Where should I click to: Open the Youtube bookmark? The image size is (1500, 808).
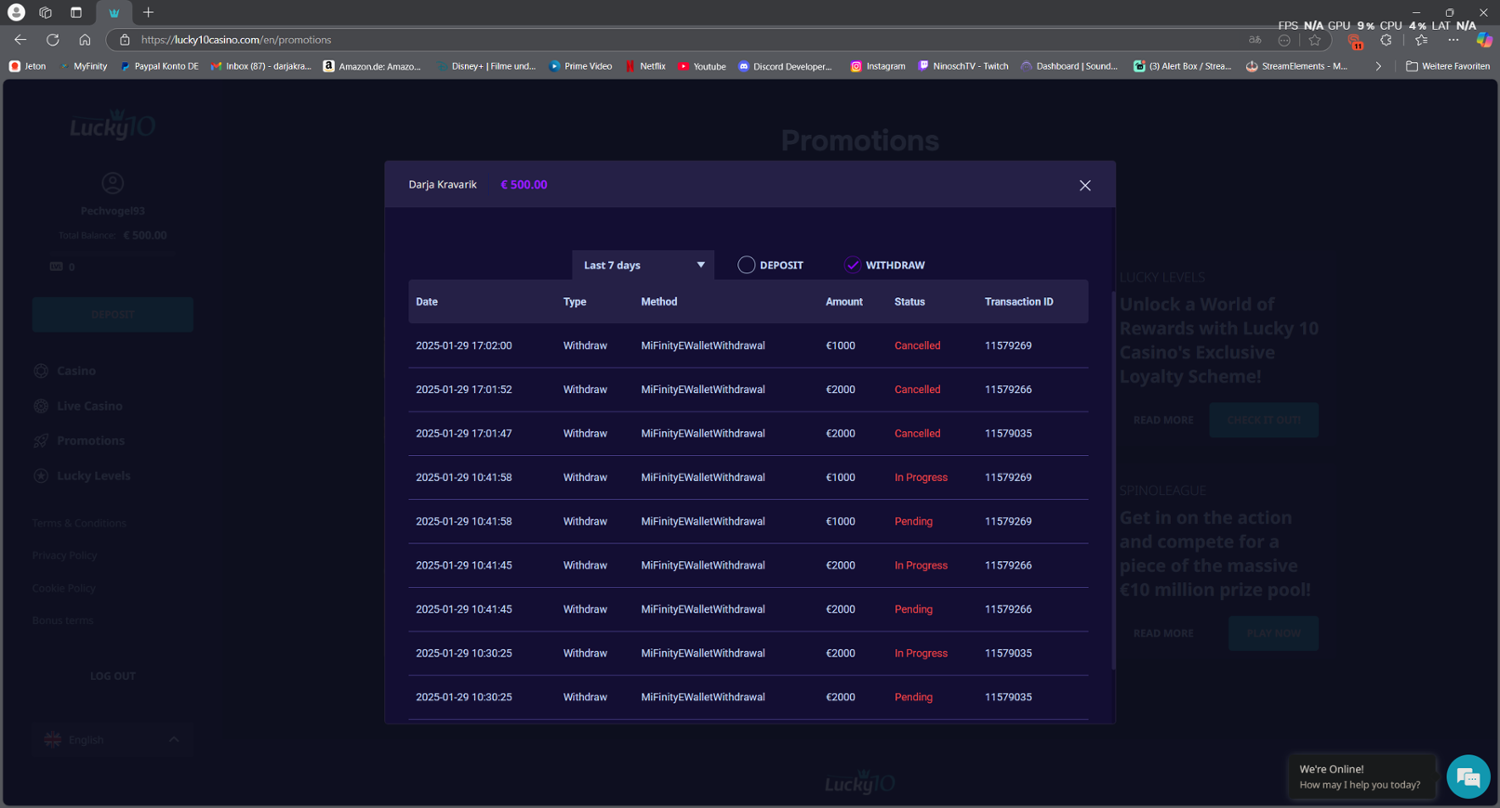coord(702,66)
